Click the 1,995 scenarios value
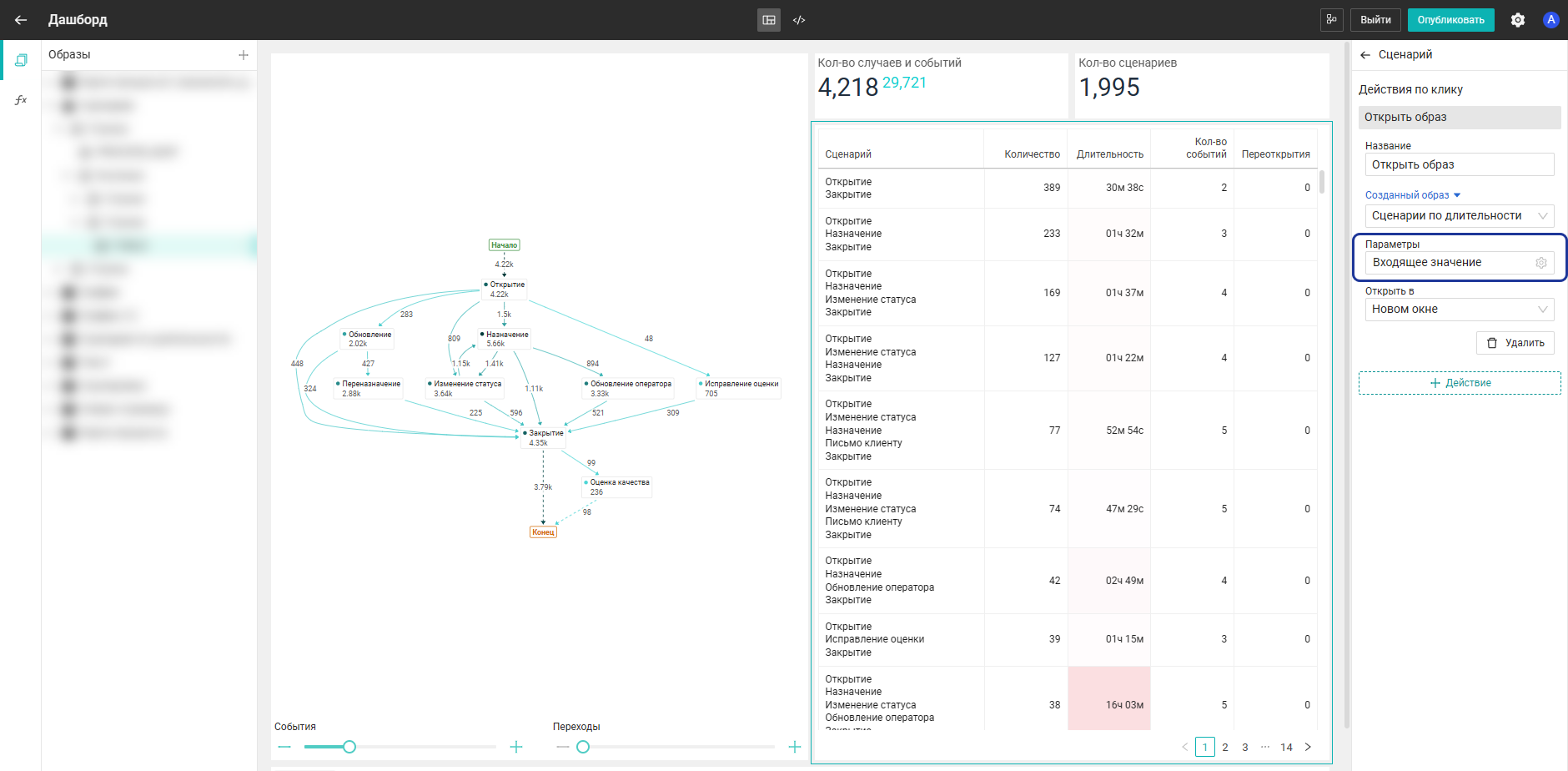This screenshot has width=1568, height=771. click(x=1109, y=88)
